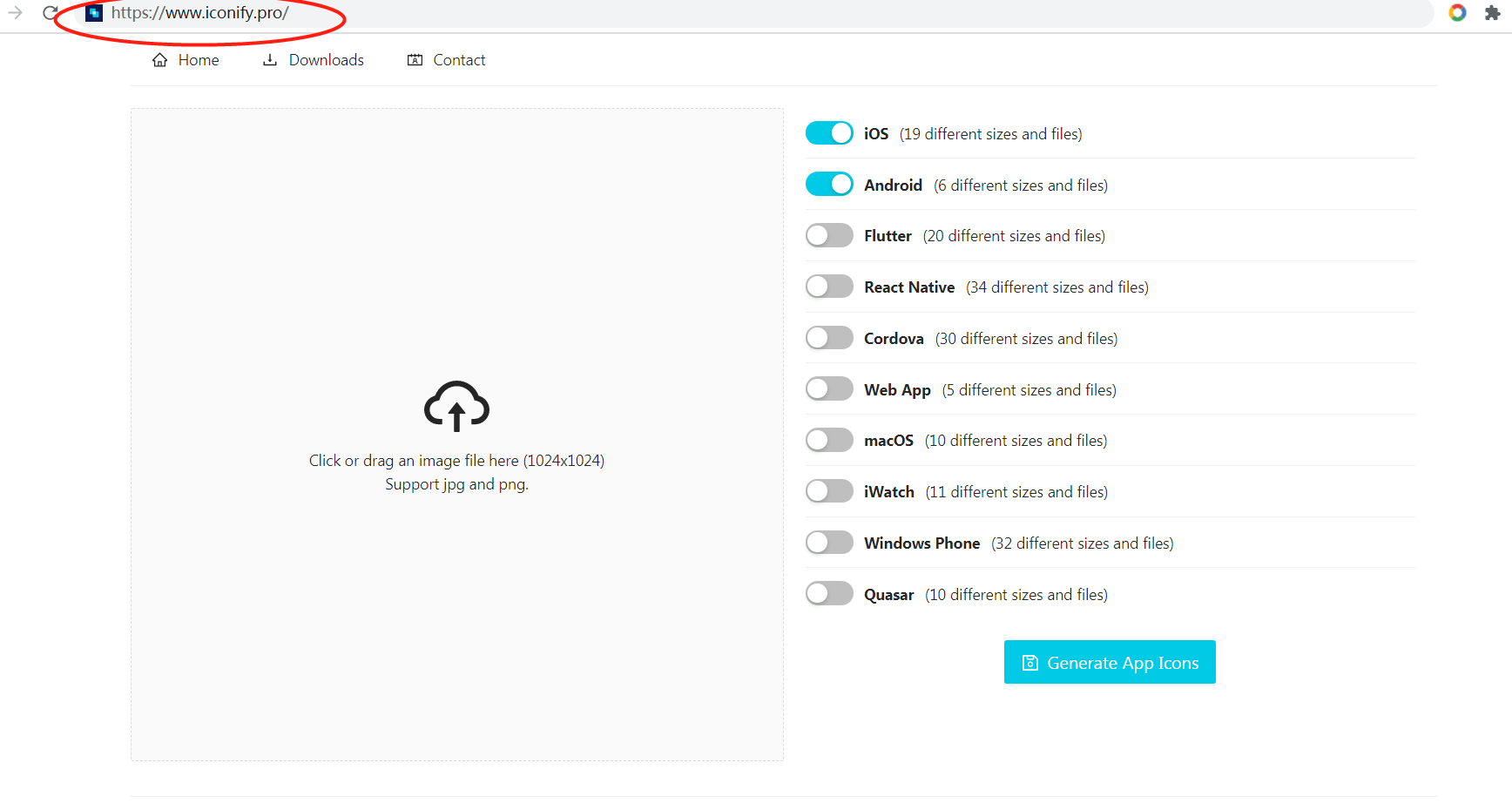Click '(19 different sizes and files)' text
The height and width of the screenshot is (810, 1512).
point(991,134)
